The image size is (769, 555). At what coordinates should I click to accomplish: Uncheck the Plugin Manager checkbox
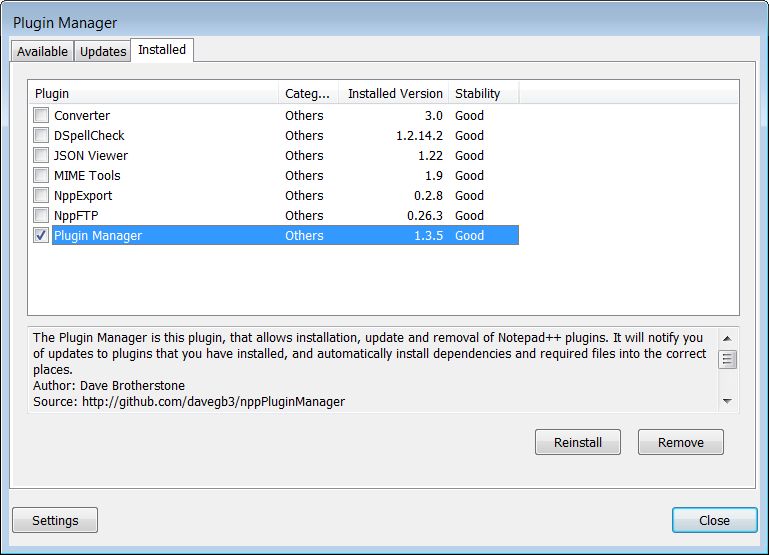pos(41,235)
